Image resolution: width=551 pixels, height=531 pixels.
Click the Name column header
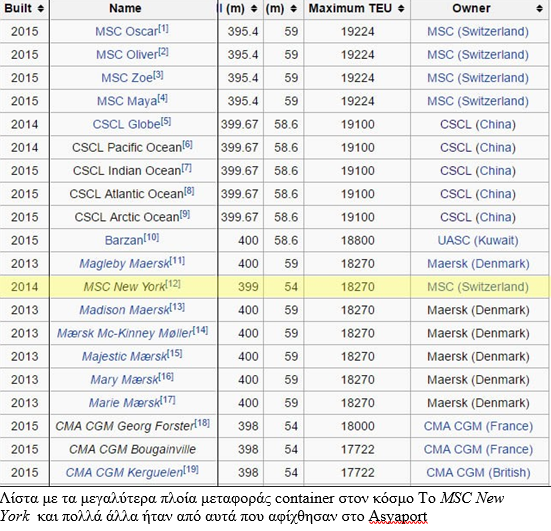(125, 8)
